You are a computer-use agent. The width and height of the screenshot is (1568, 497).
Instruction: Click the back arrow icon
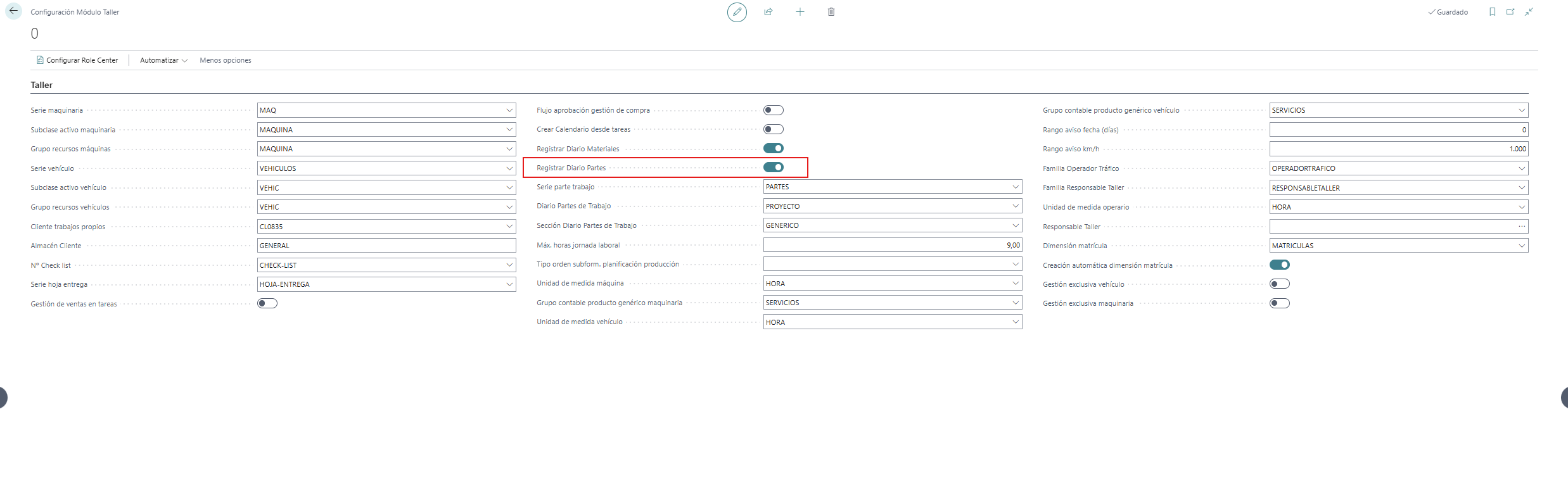[x=13, y=11]
